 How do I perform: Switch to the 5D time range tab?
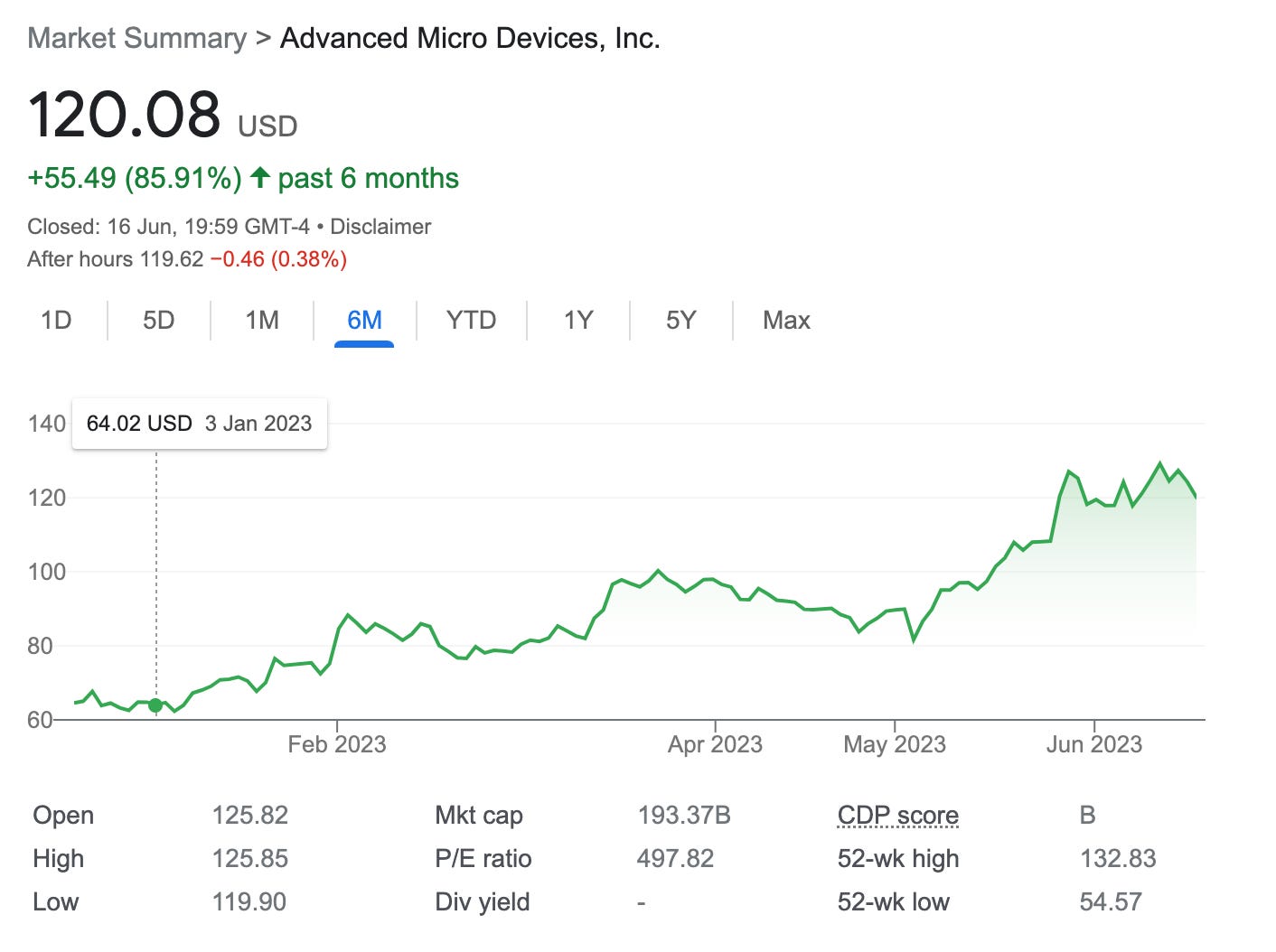point(158,321)
